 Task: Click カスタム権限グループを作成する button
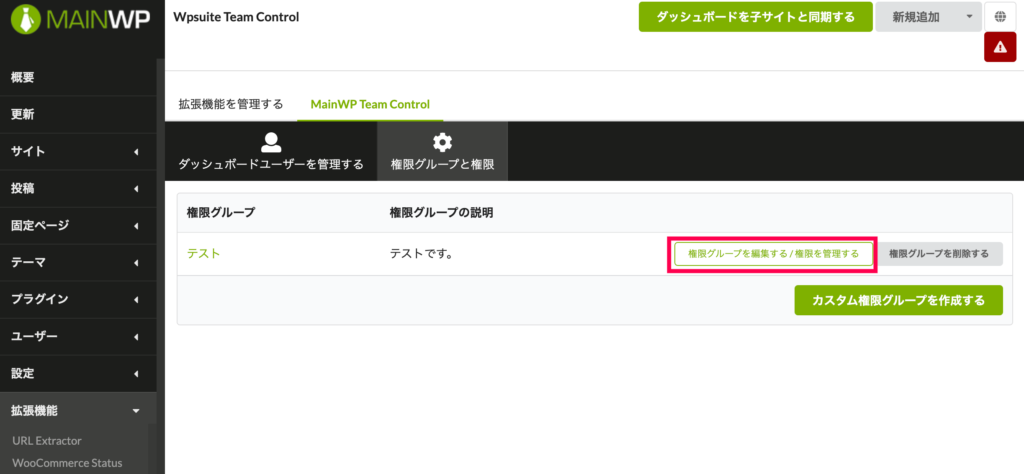[x=899, y=300]
